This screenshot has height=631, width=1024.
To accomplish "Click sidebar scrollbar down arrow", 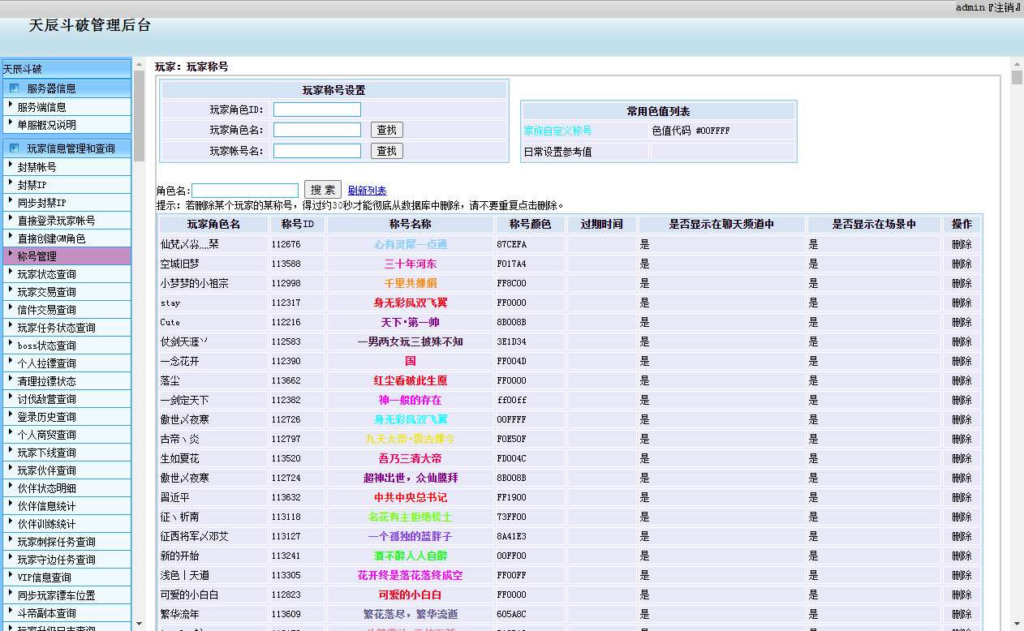I will click(x=138, y=624).
